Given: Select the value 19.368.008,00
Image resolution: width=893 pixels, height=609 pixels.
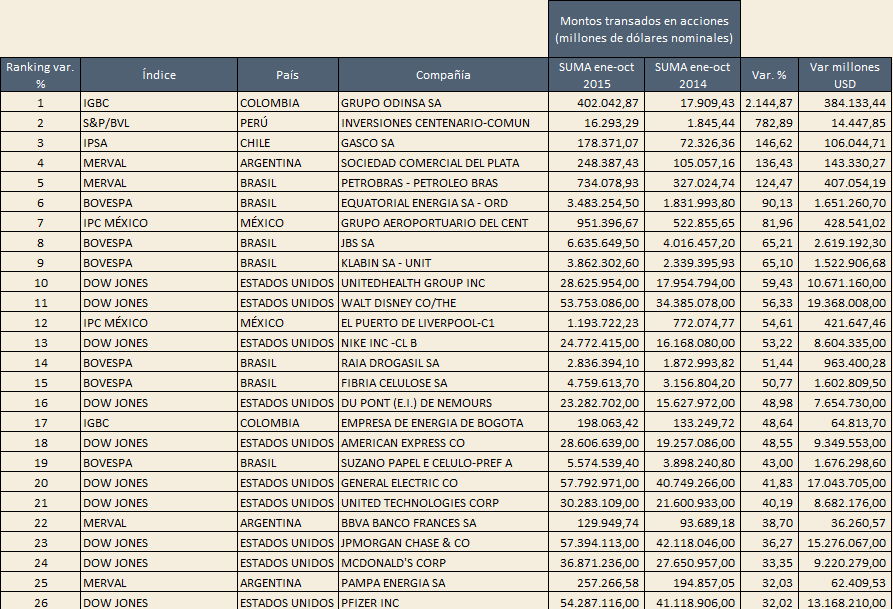Looking at the screenshot, I should 845,303.
